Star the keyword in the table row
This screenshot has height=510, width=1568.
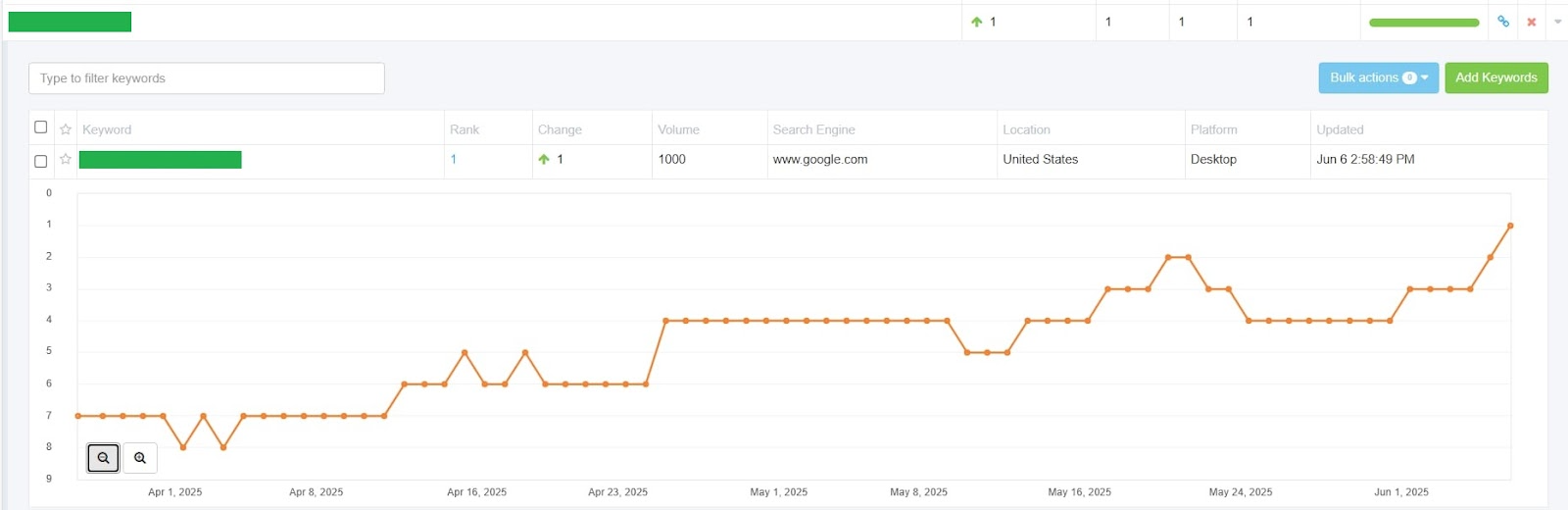66,159
